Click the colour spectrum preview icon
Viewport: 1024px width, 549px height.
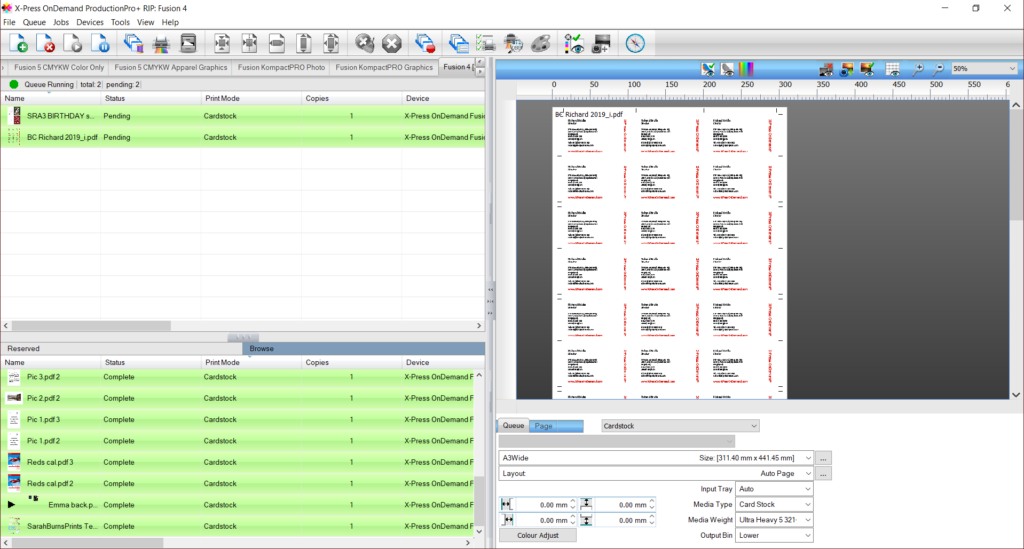coord(746,69)
